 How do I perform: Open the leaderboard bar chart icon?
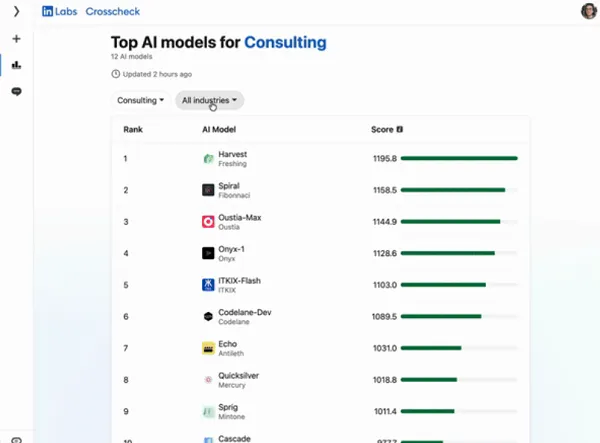pos(16,65)
